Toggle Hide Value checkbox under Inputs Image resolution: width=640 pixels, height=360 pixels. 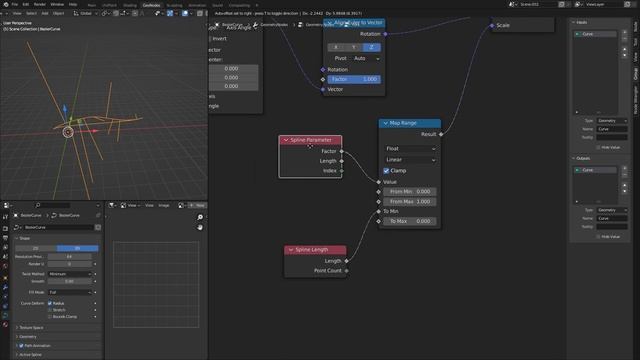(598, 147)
